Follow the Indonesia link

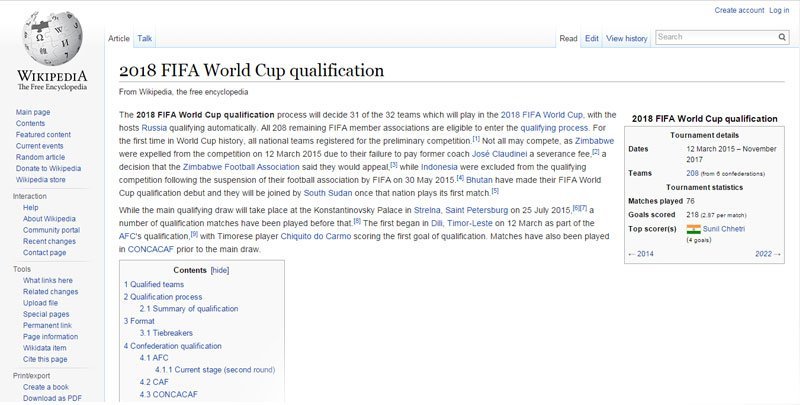[x=439, y=167]
